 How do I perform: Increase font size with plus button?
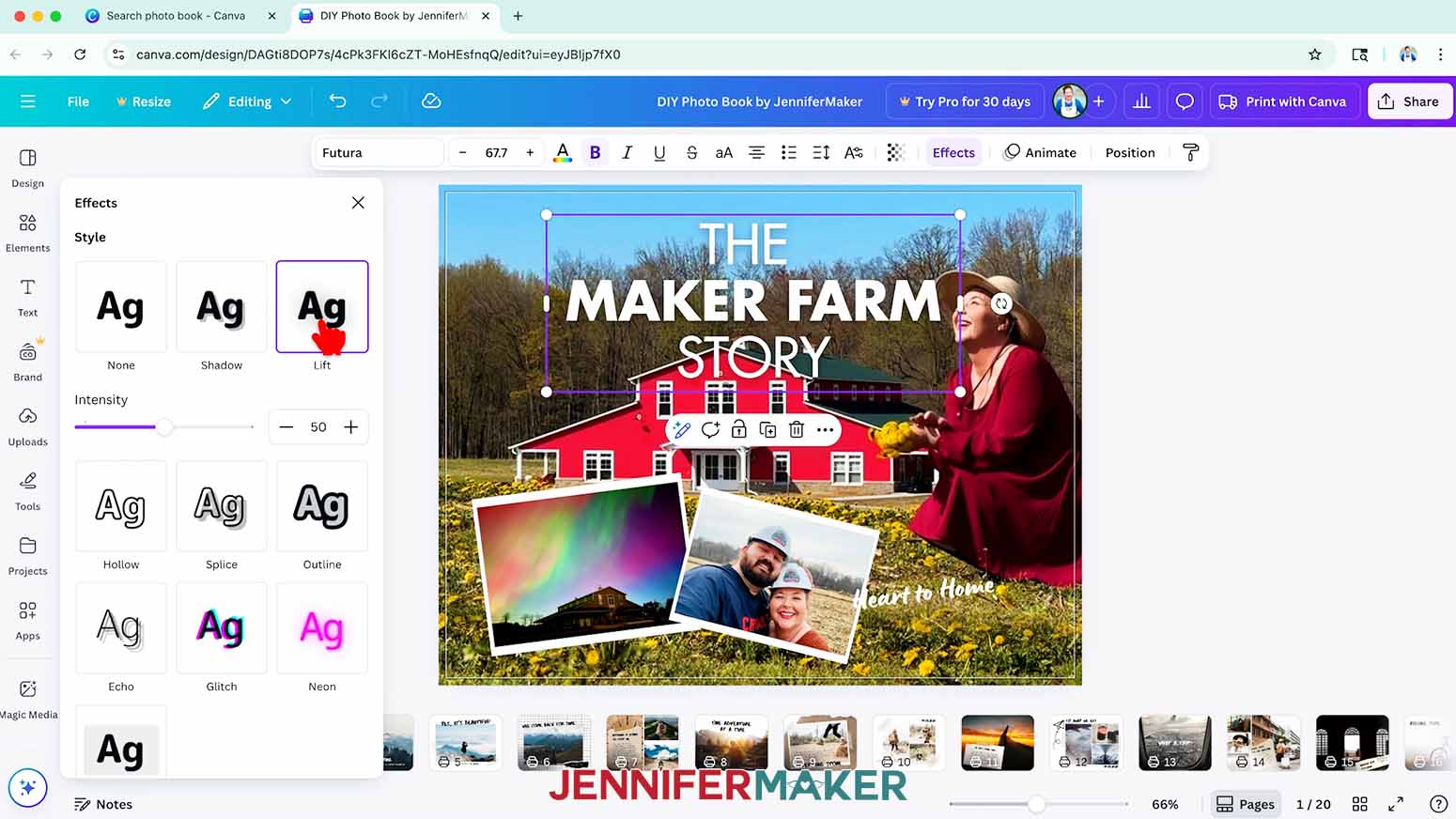click(530, 153)
